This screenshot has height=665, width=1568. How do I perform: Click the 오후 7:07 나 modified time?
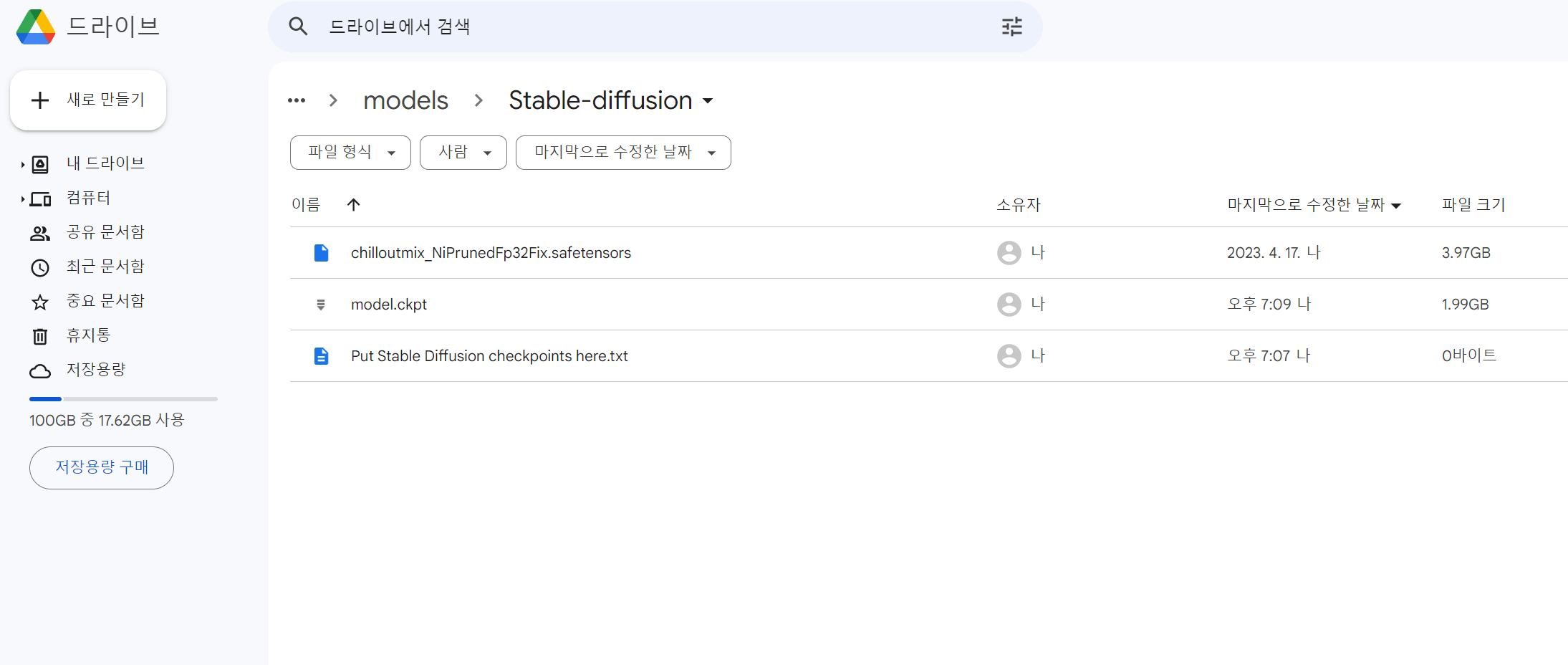pyautogui.click(x=1269, y=356)
